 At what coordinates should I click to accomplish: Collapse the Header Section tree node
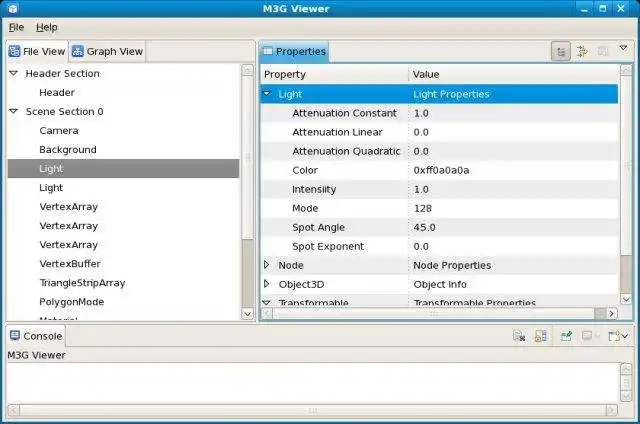click(13, 73)
